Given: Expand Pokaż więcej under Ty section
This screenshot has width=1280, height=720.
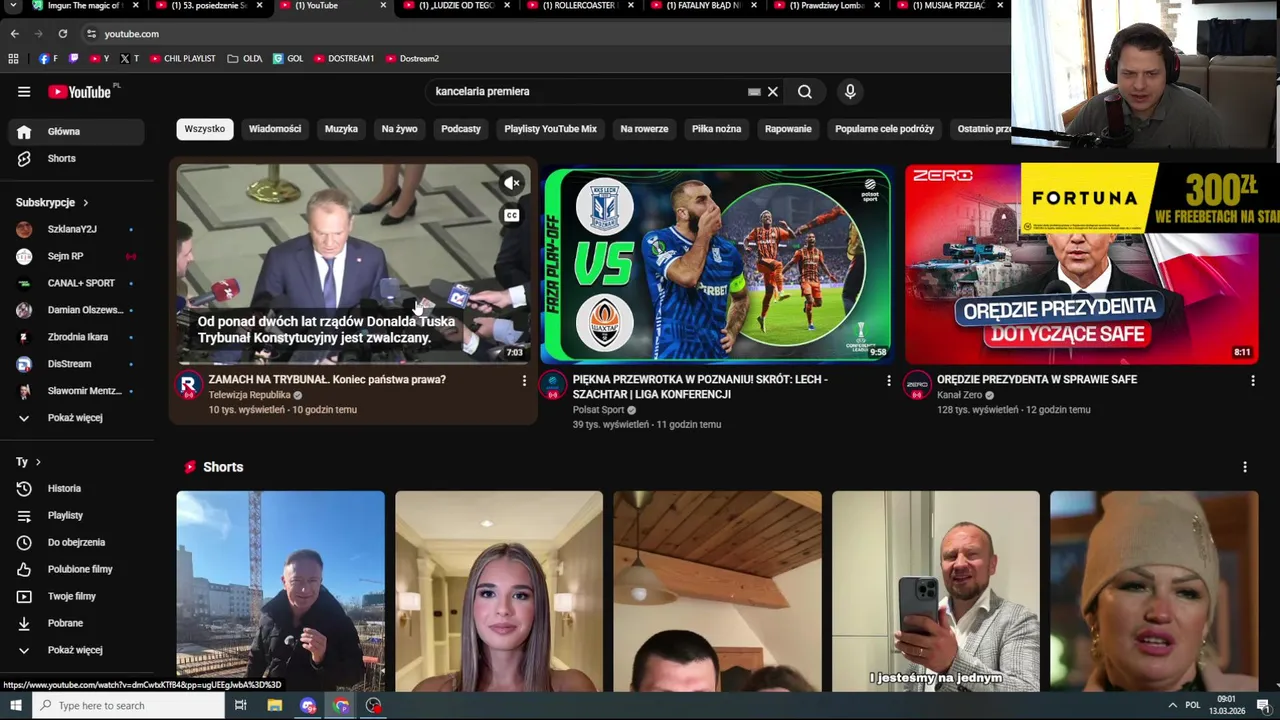Looking at the screenshot, I should pos(76,651).
